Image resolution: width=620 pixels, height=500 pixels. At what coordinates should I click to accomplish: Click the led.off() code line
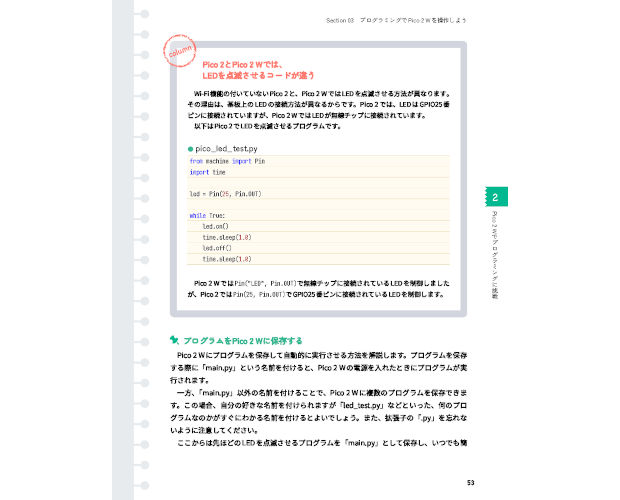tap(217, 248)
